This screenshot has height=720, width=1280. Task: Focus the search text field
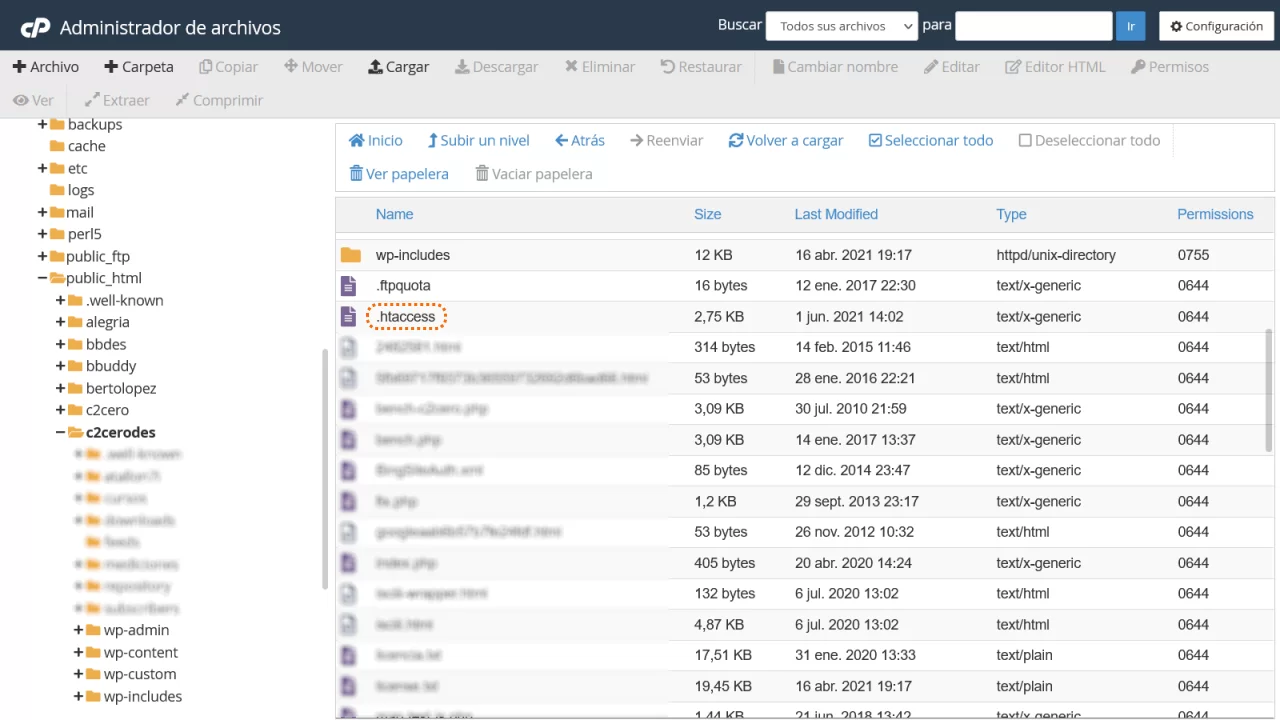pos(1034,26)
